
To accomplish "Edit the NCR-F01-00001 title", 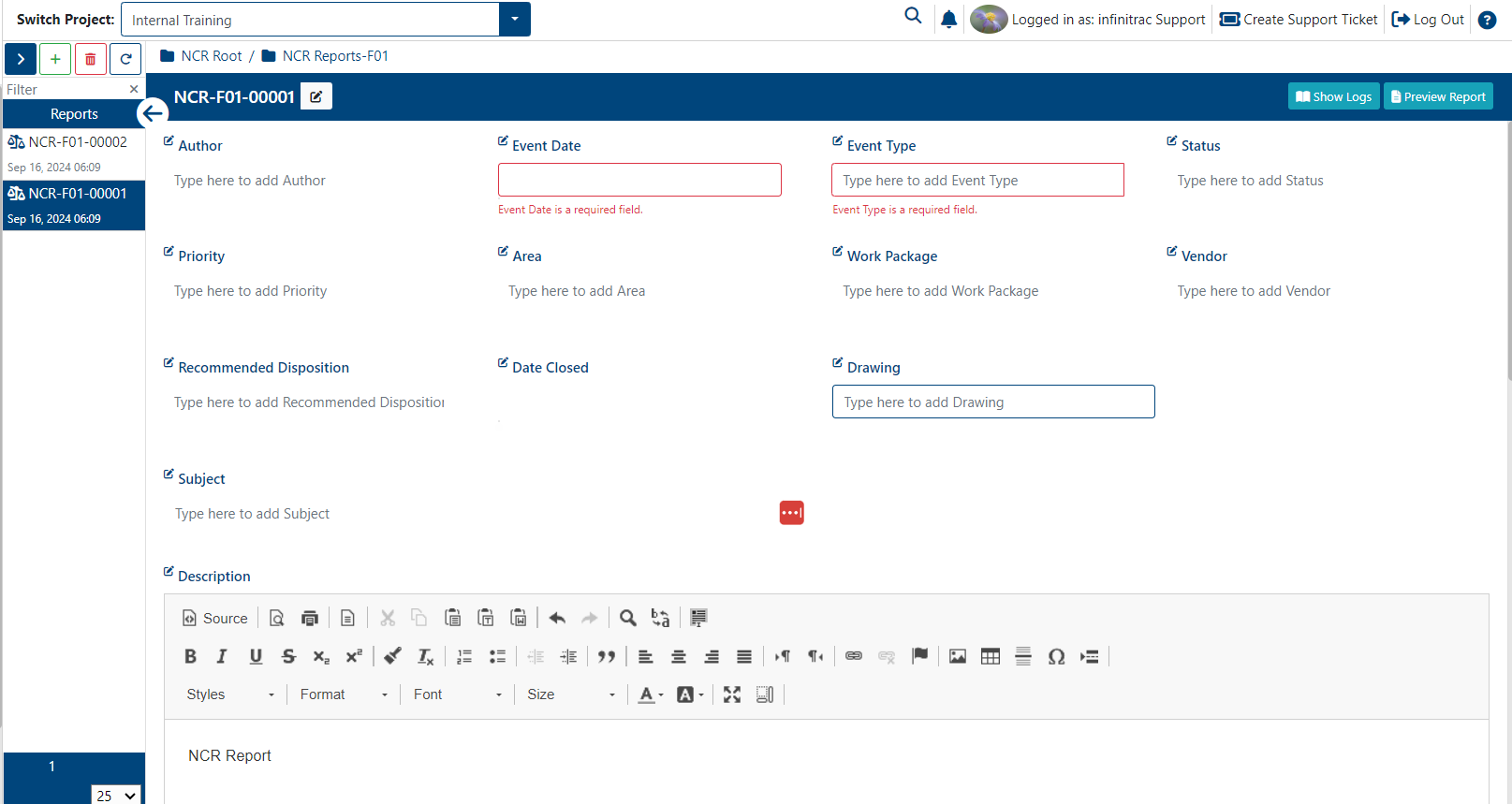I will click(x=316, y=96).
